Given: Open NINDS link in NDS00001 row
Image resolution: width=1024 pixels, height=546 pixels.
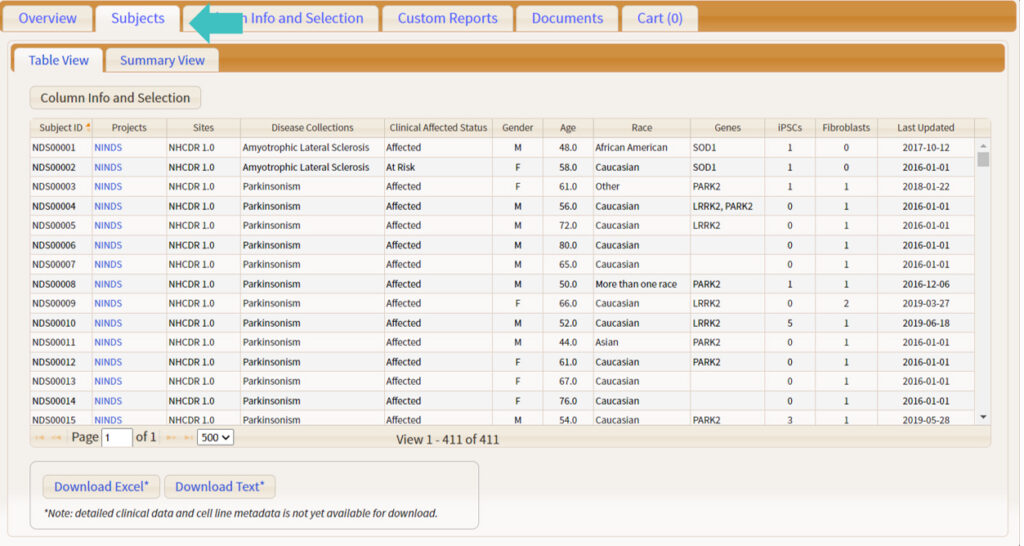Looking at the screenshot, I should [108, 148].
